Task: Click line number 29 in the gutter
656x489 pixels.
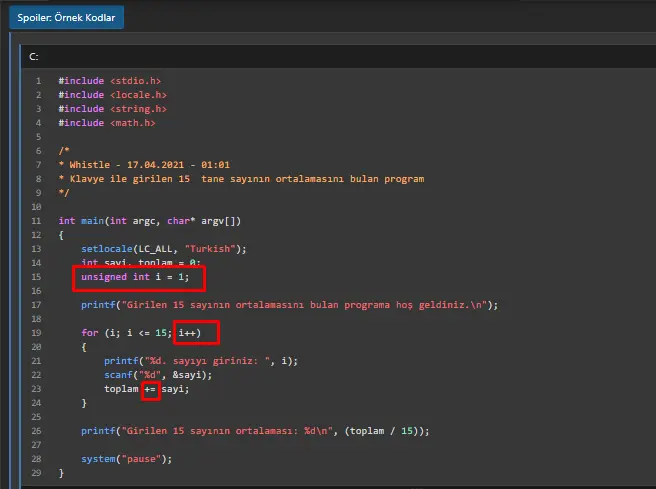Action: [x=36, y=473]
